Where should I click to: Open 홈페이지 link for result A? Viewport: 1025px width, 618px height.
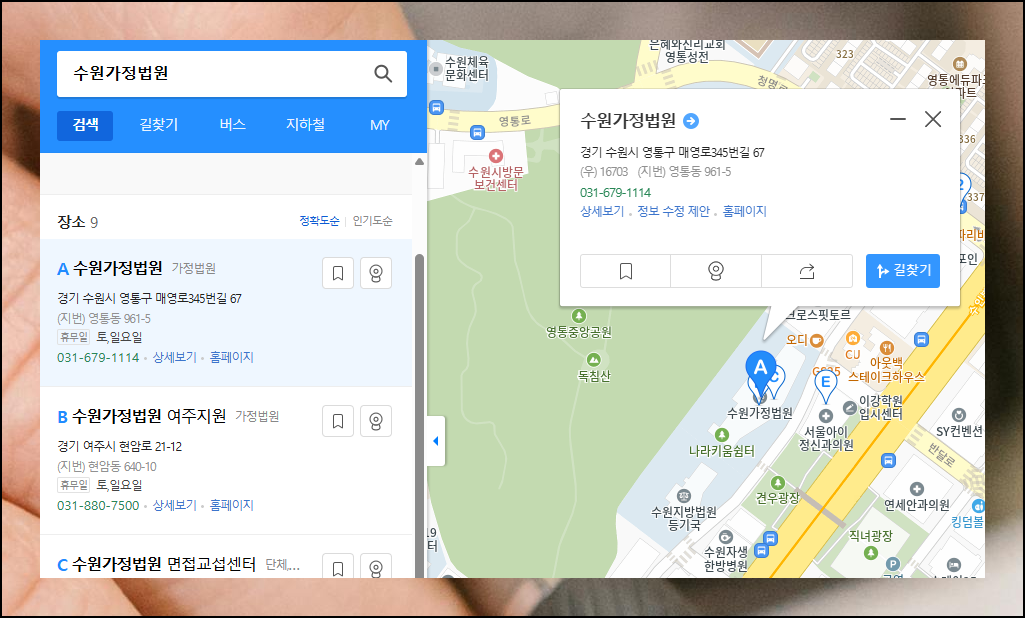231,358
